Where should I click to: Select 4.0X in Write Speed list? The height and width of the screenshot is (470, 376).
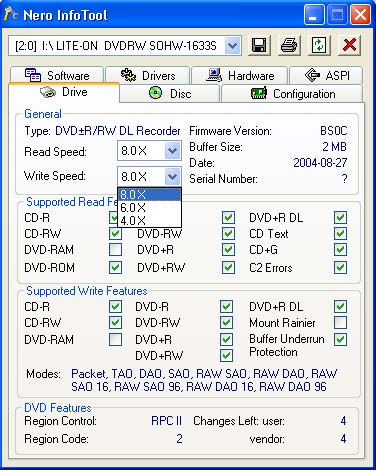(149, 220)
